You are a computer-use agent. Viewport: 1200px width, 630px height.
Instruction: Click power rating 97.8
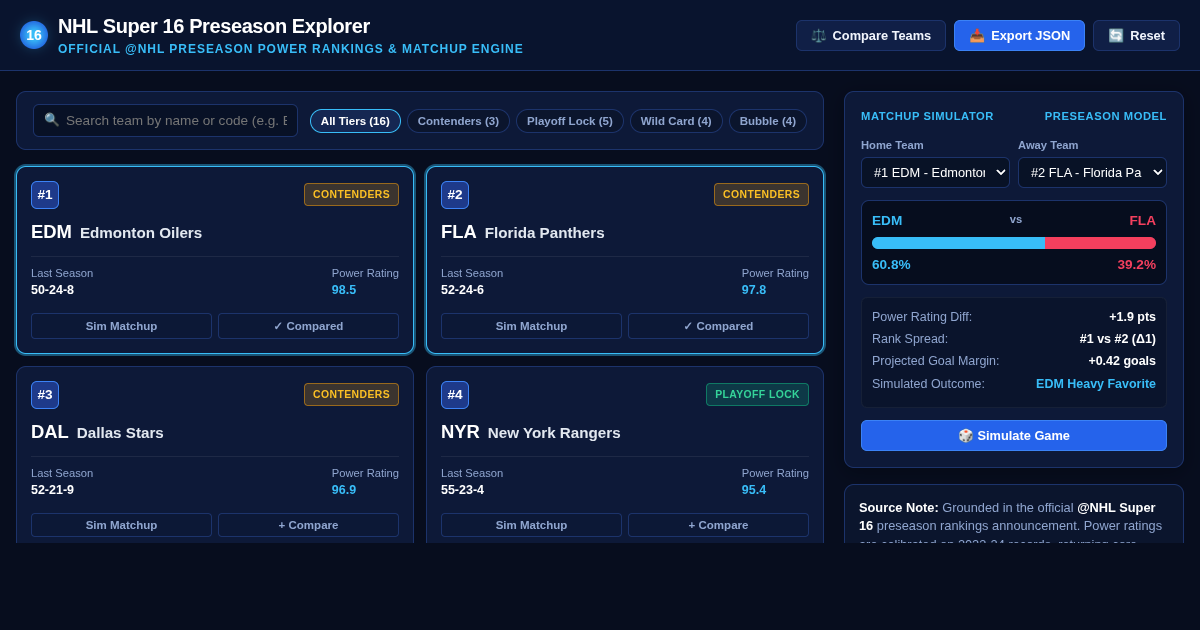pos(754,290)
